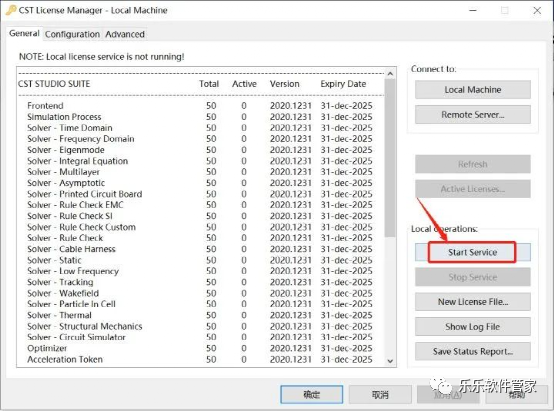Select the Frontend license row
554x411 pixels.
click(x=200, y=106)
